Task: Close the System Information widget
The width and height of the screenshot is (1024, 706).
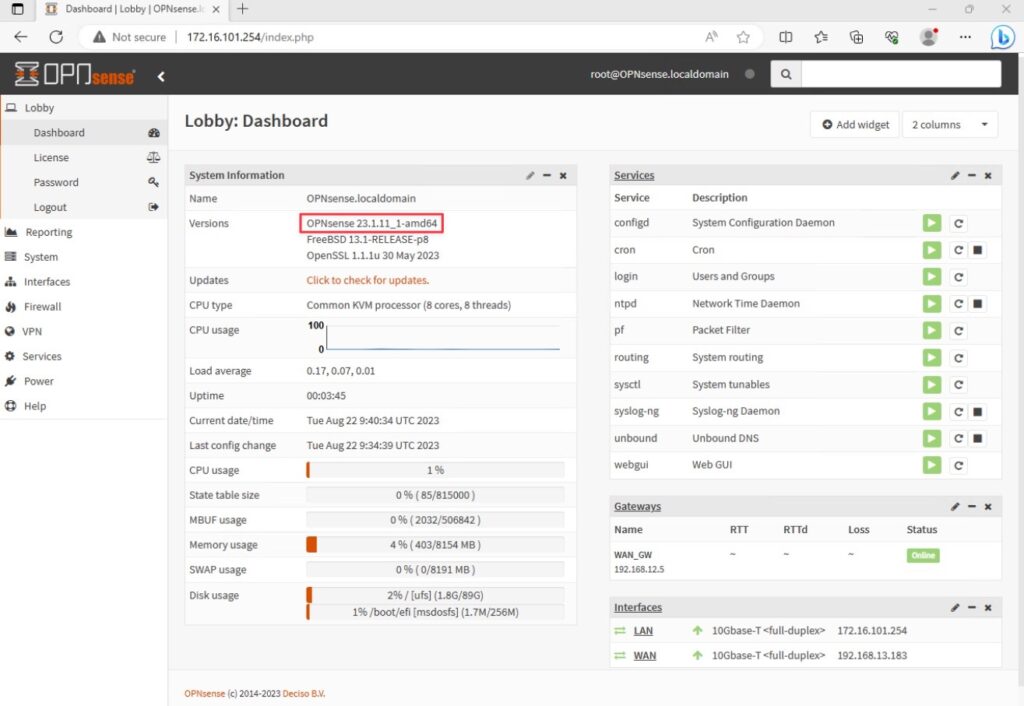Action: [x=563, y=176]
